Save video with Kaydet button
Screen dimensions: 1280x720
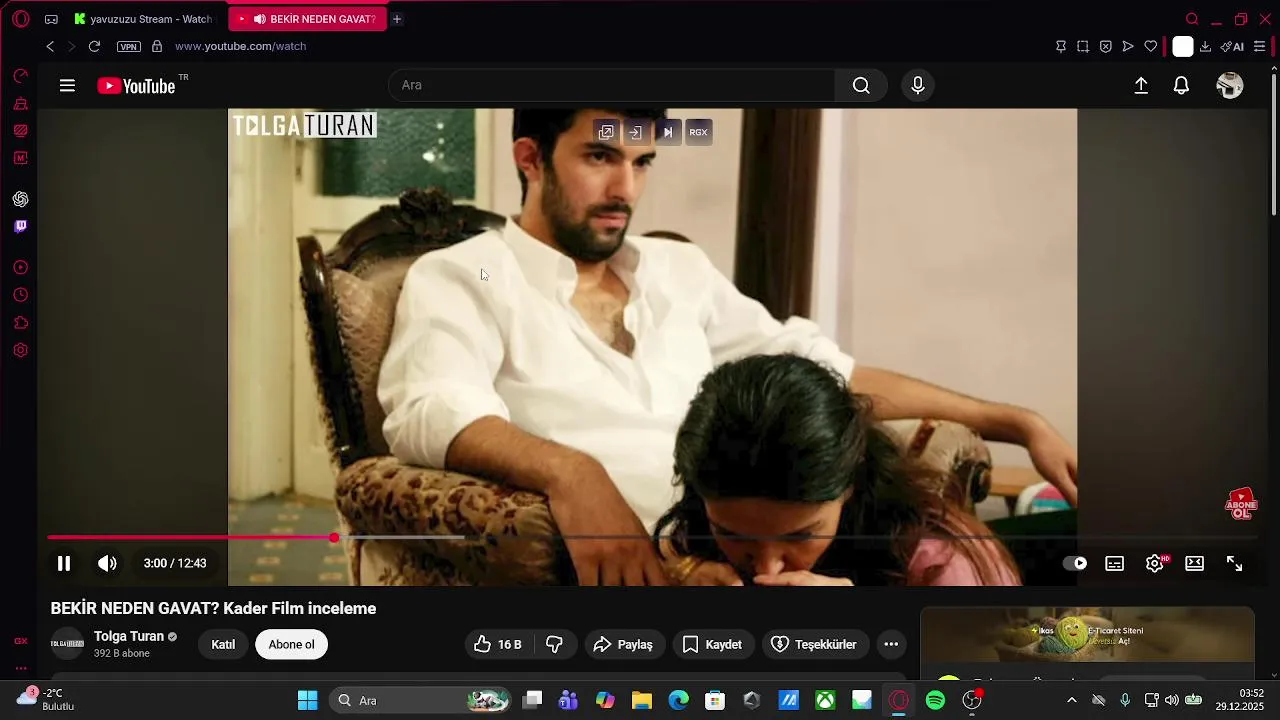pyautogui.click(x=712, y=645)
